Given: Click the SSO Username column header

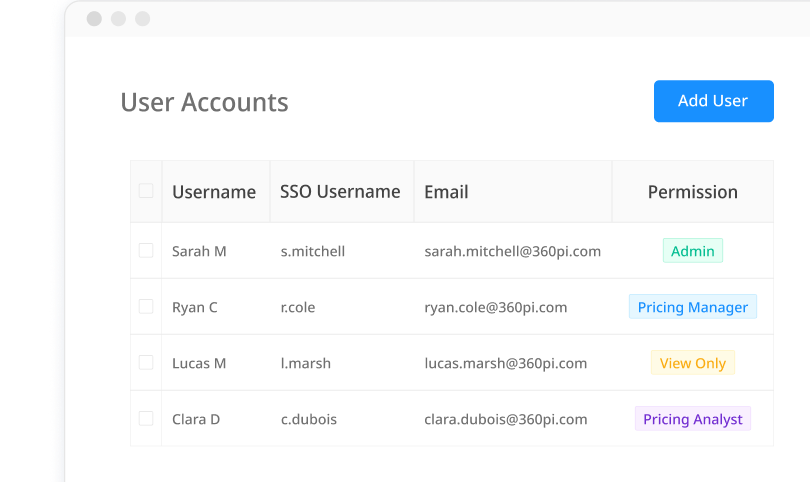Looking at the screenshot, I should 340,192.
